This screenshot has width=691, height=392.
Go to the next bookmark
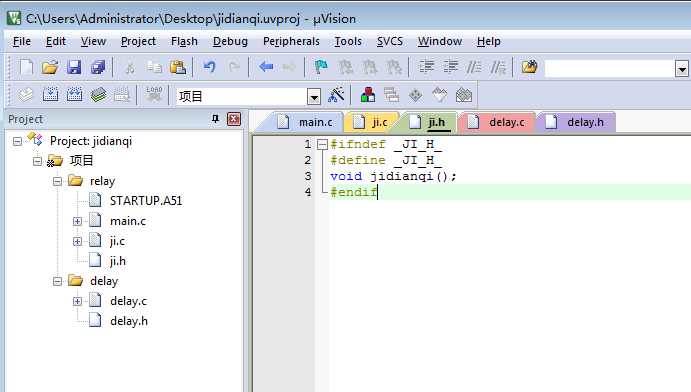(369, 67)
